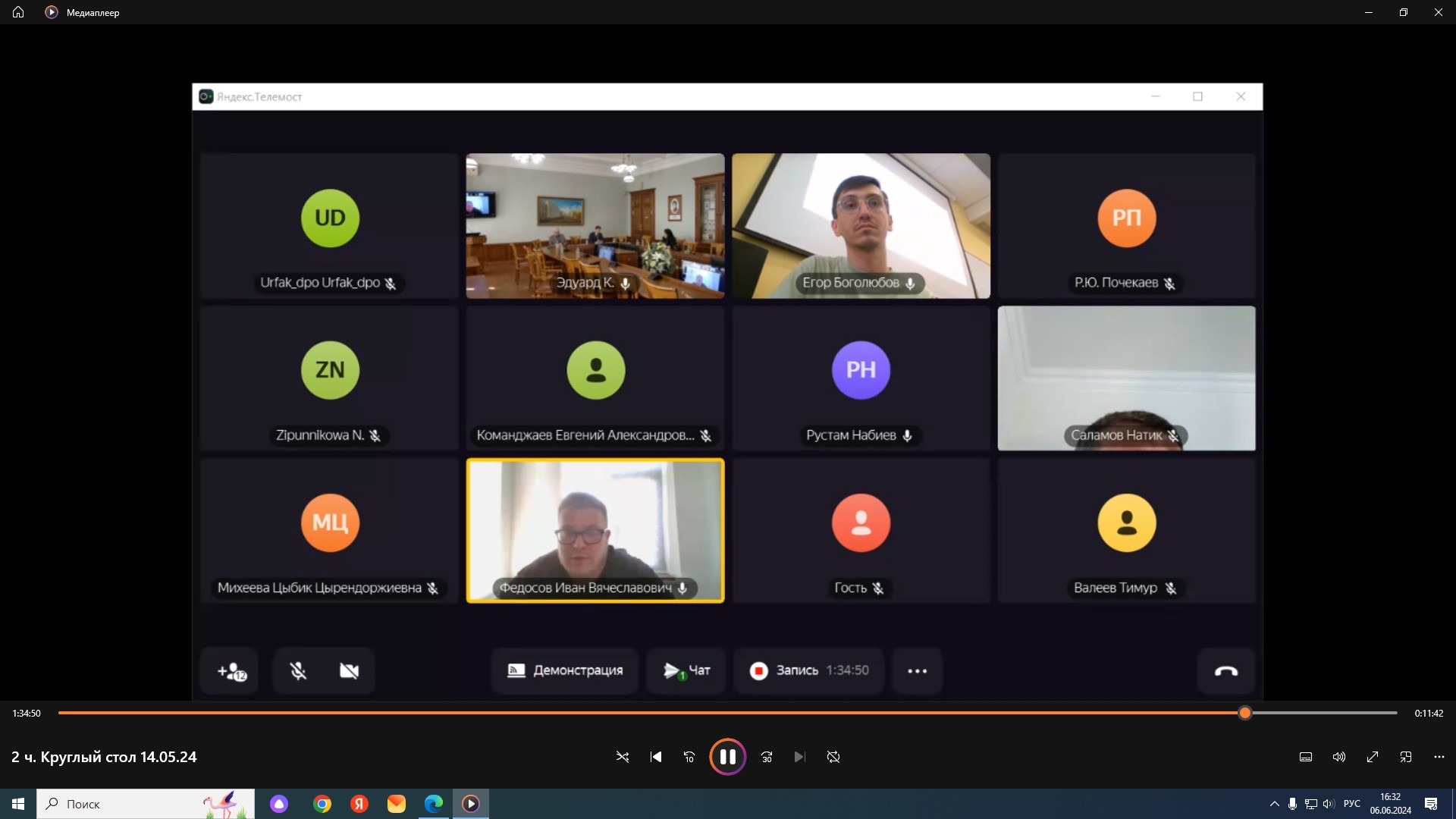
Task: Toggle shuffle mode in media player
Action: 623,757
